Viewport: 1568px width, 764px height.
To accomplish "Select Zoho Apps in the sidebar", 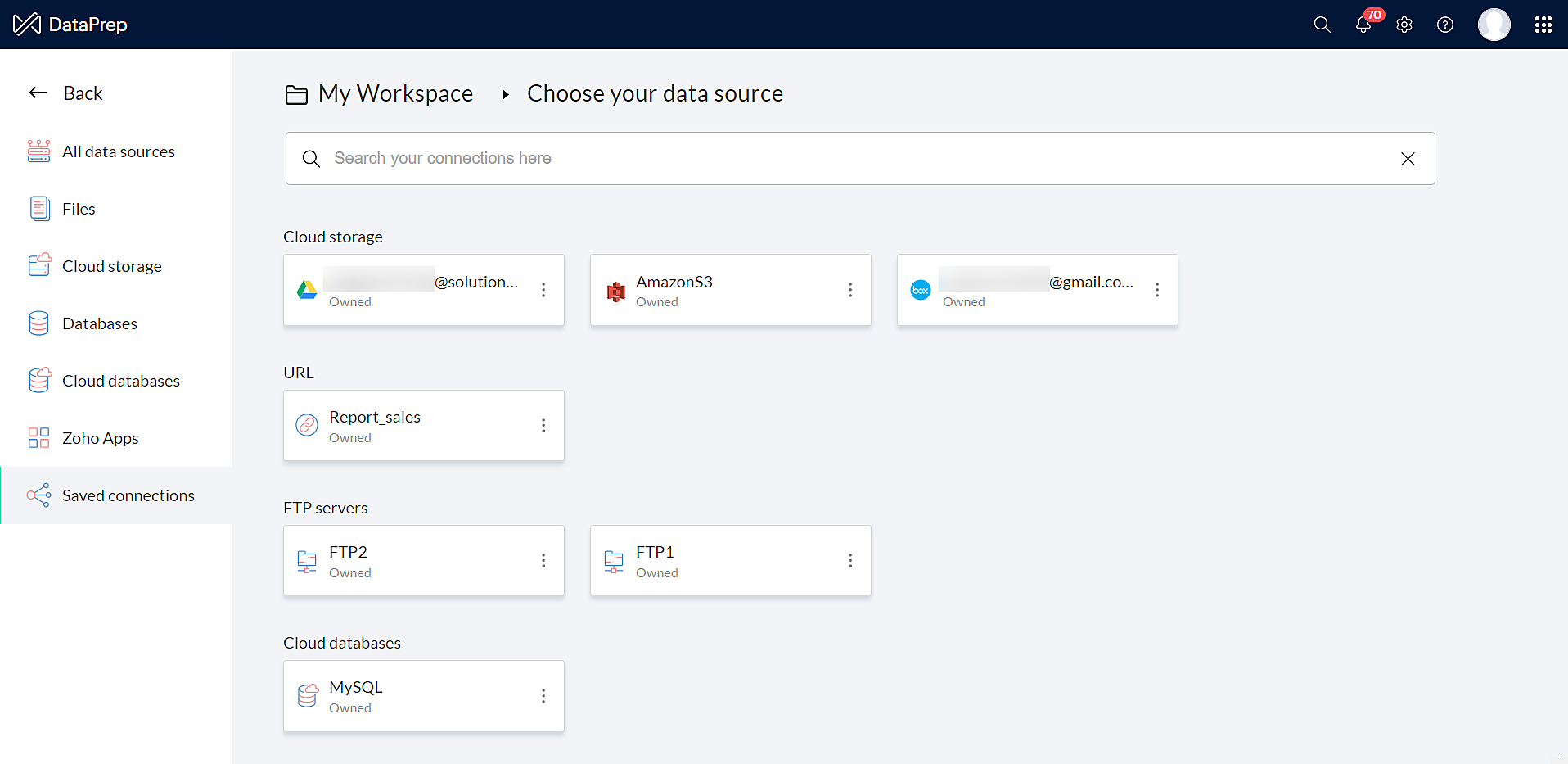I will pos(101,438).
